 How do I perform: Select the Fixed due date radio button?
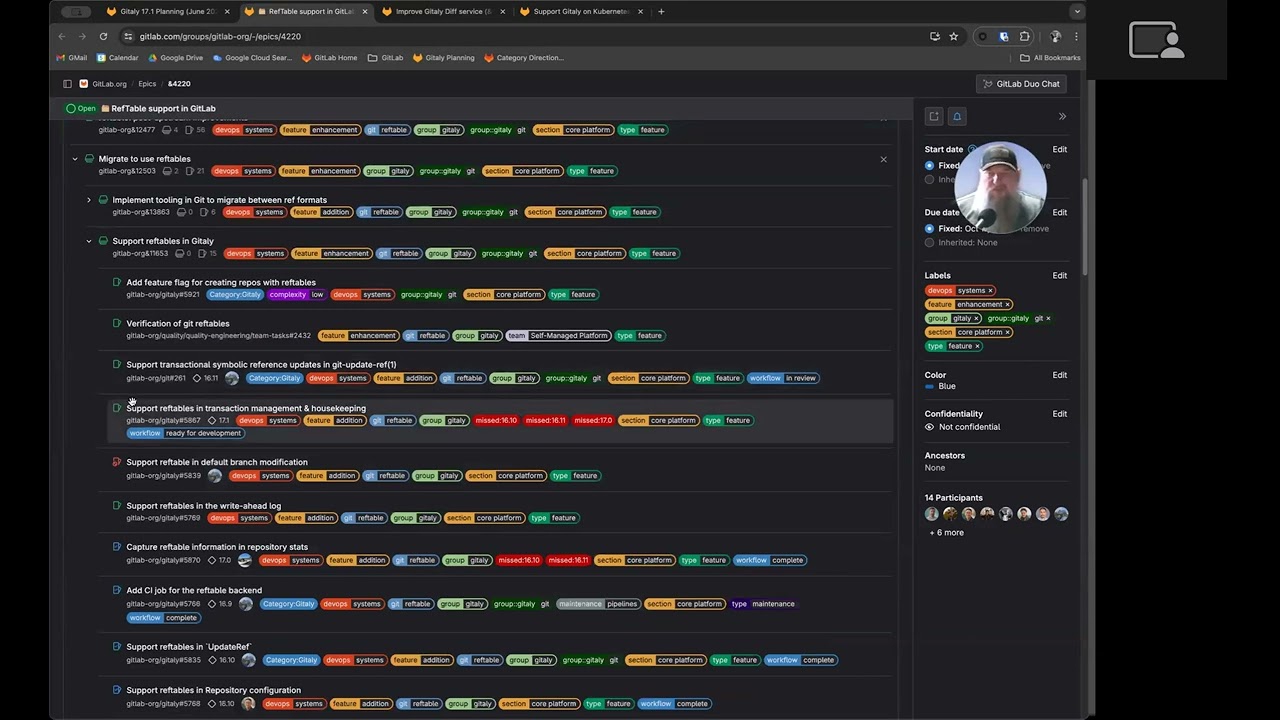pyautogui.click(x=930, y=229)
